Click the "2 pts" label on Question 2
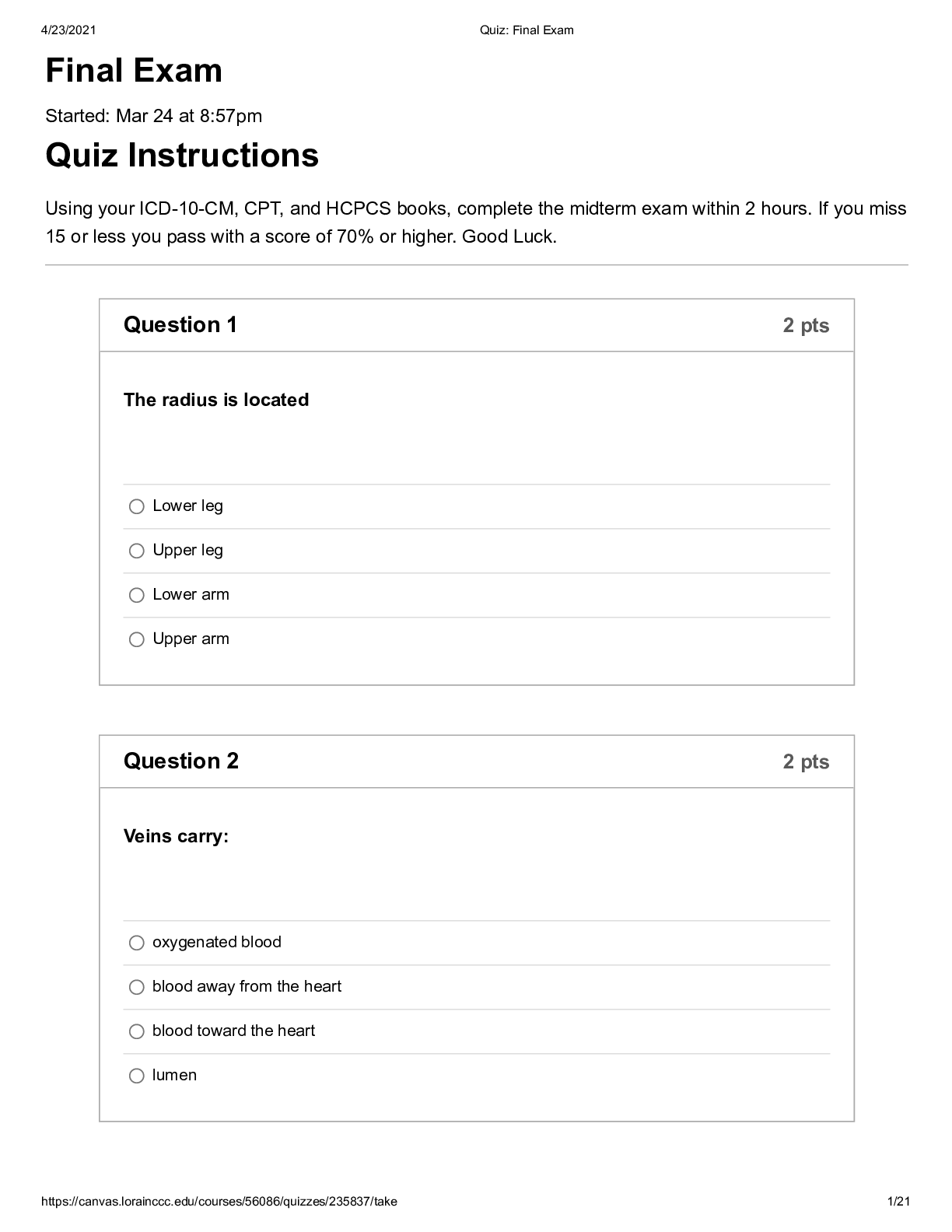This screenshot has width=952, height=1232. tap(805, 761)
